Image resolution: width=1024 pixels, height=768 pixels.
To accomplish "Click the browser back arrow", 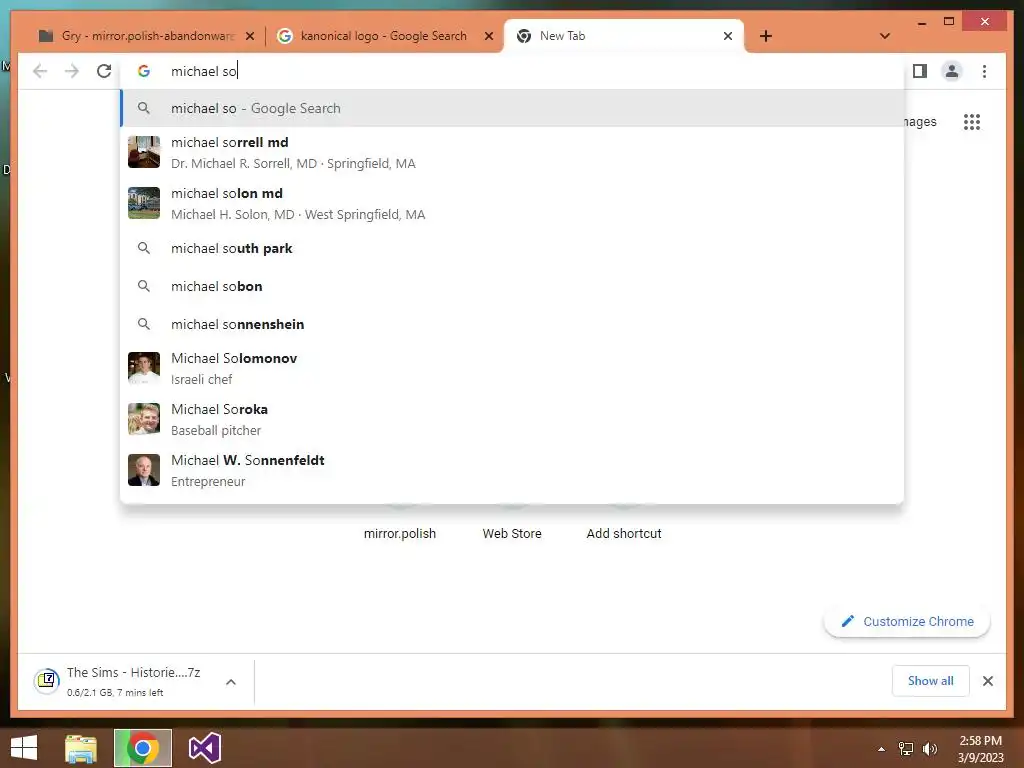I will click(x=40, y=71).
